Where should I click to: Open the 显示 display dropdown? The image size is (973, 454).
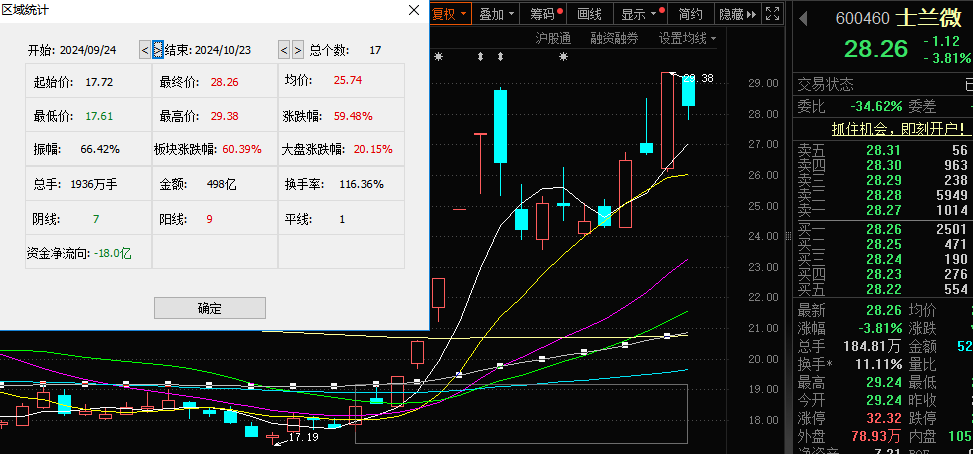[639, 14]
